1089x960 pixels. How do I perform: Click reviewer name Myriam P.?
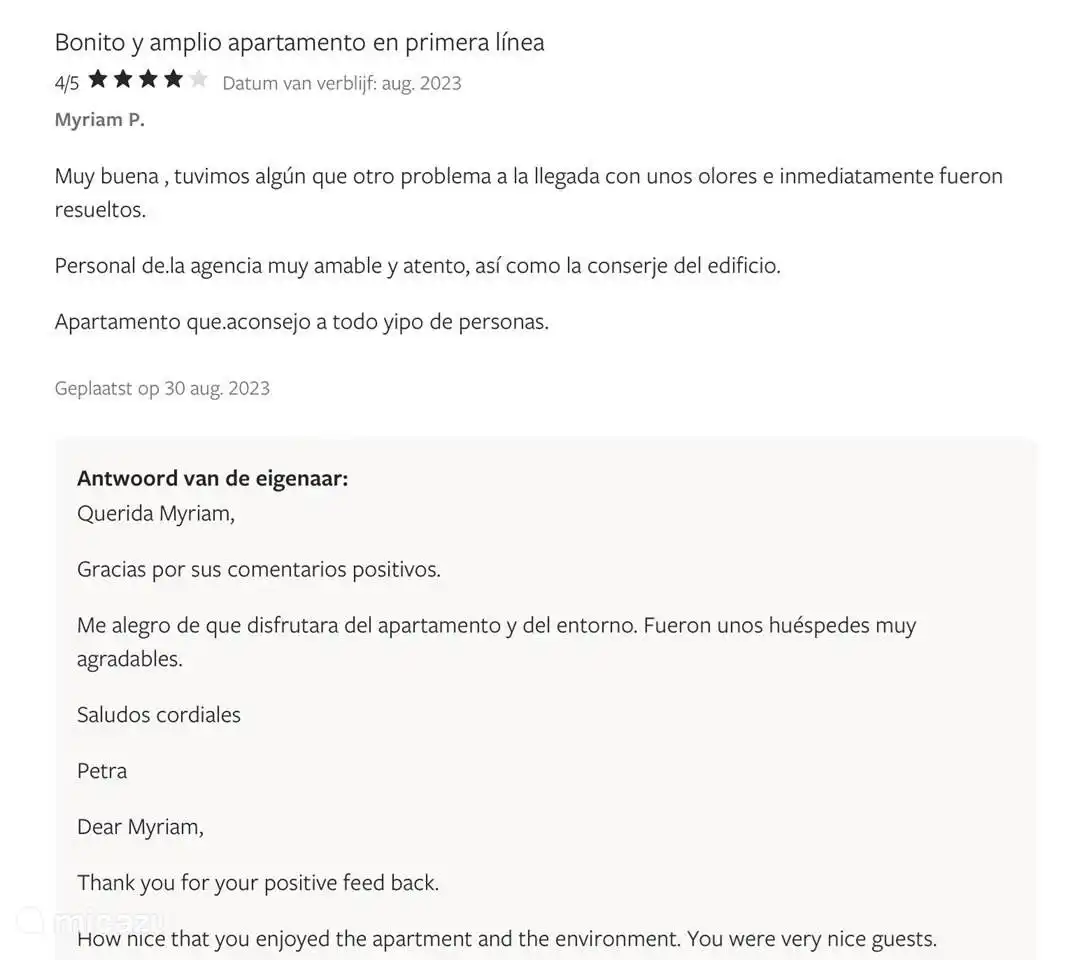[x=99, y=120]
